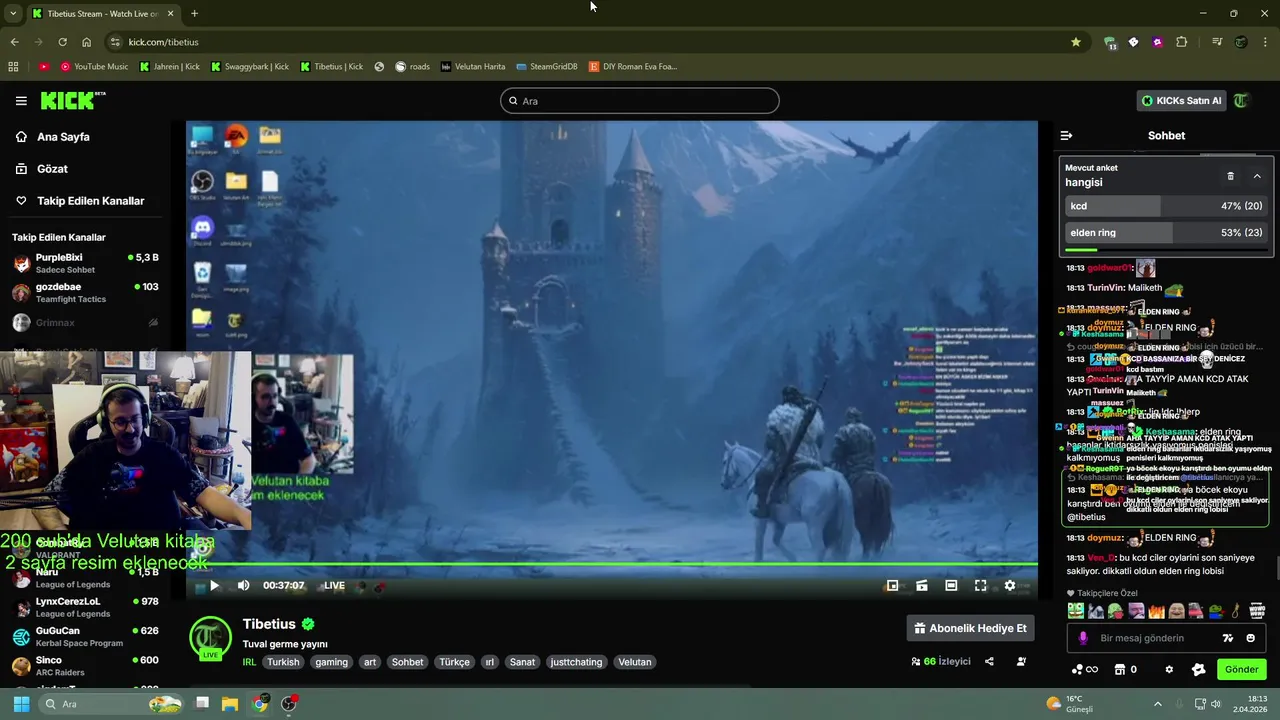Screen dimensions: 1280x720
Task: Open the chat translate icon
Action: pos(1228,638)
